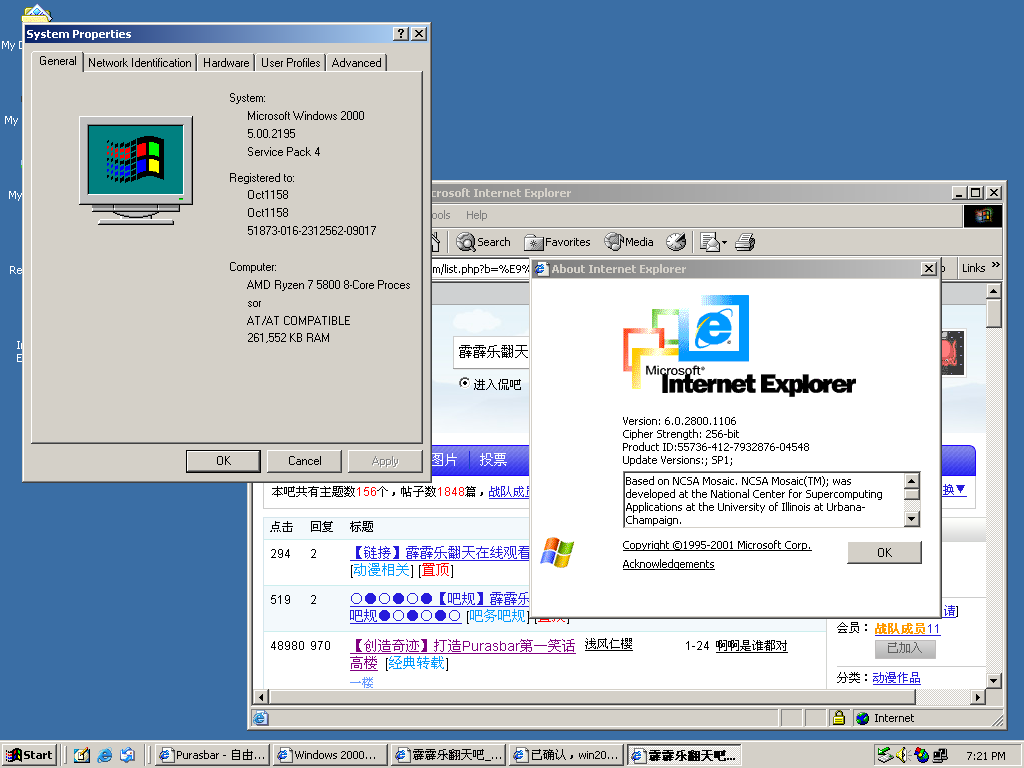Click OK in System Properties

click(x=223, y=461)
